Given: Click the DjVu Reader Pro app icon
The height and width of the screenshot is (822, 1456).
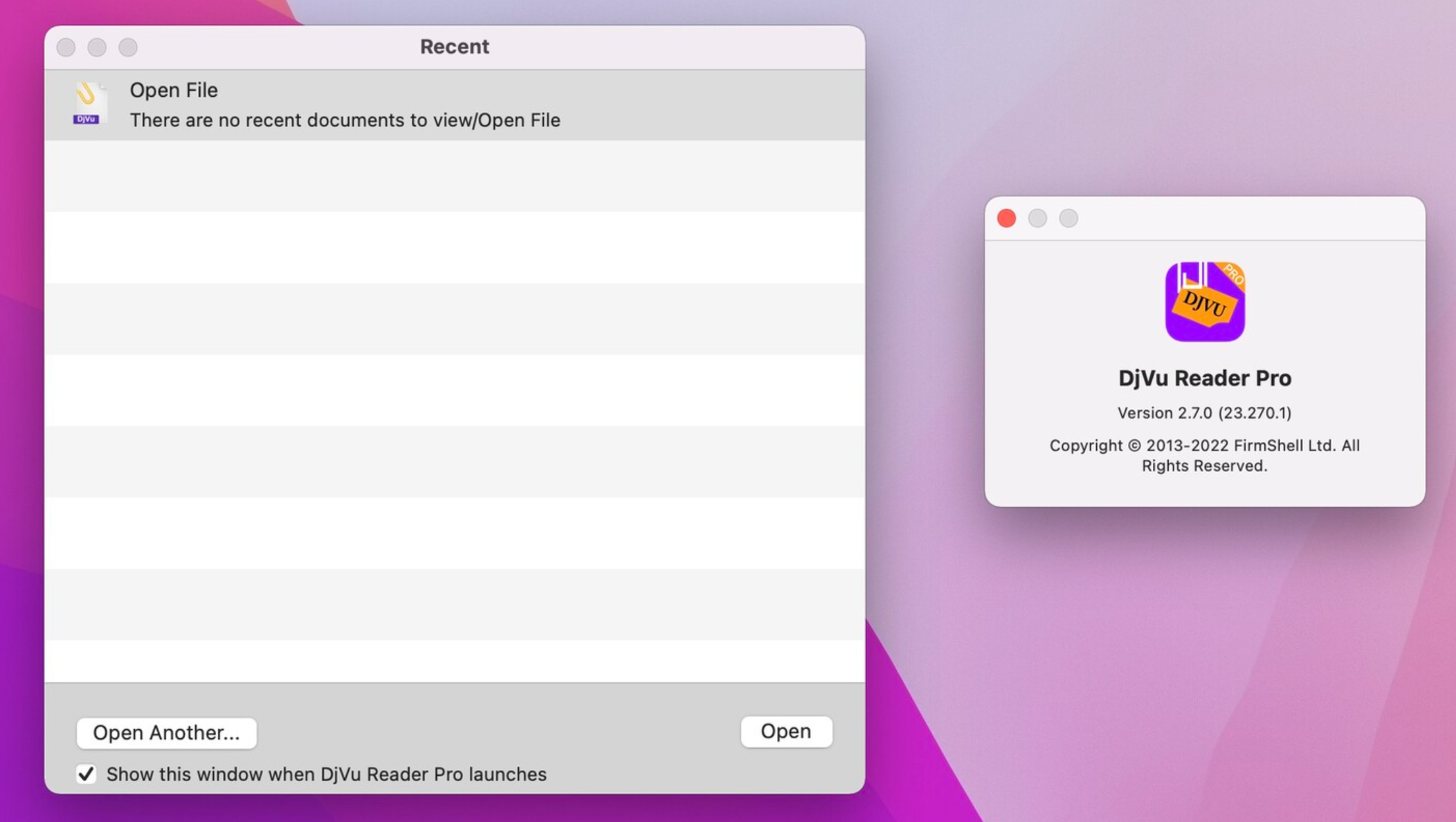Looking at the screenshot, I should pyautogui.click(x=1205, y=302).
